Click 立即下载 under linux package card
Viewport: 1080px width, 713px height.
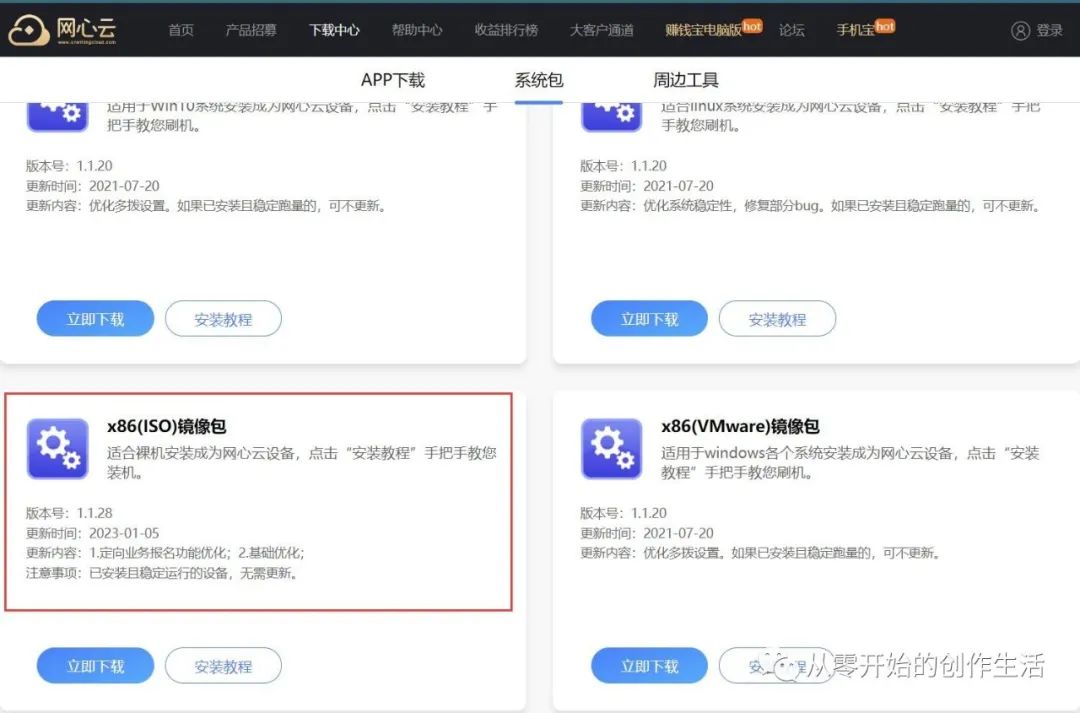tap(650, 319)
